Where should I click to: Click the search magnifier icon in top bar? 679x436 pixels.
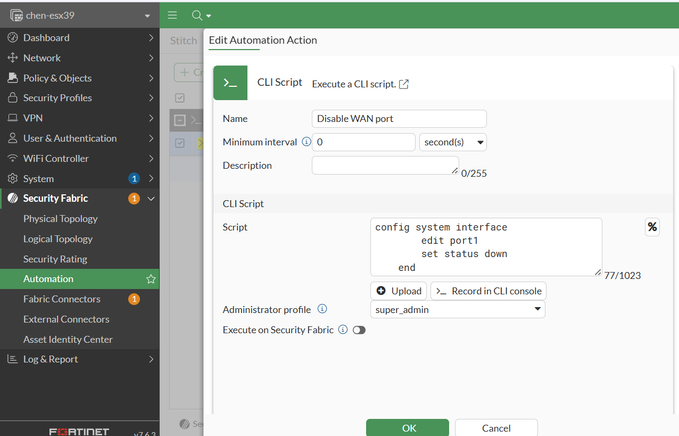click(x=196, y=15)
